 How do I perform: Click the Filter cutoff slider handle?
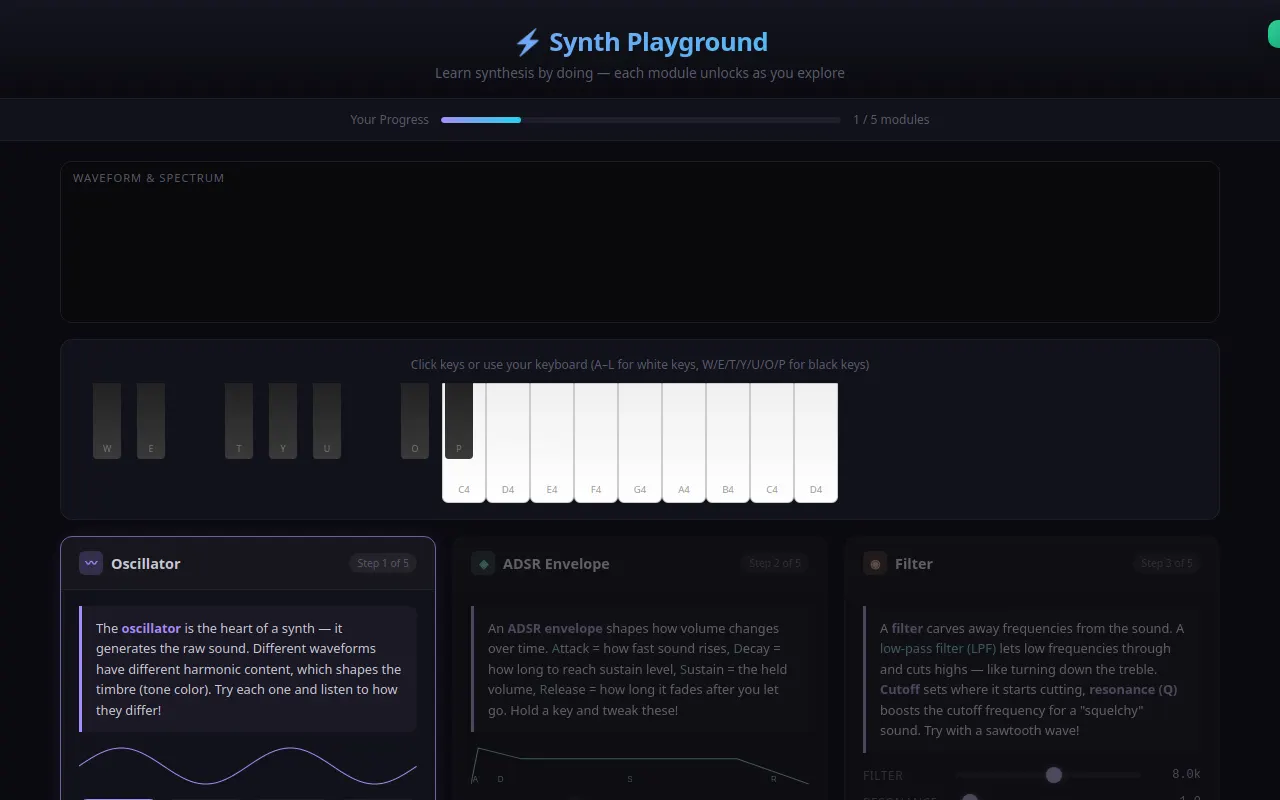pyautogui.click(x=1053, y=775)
